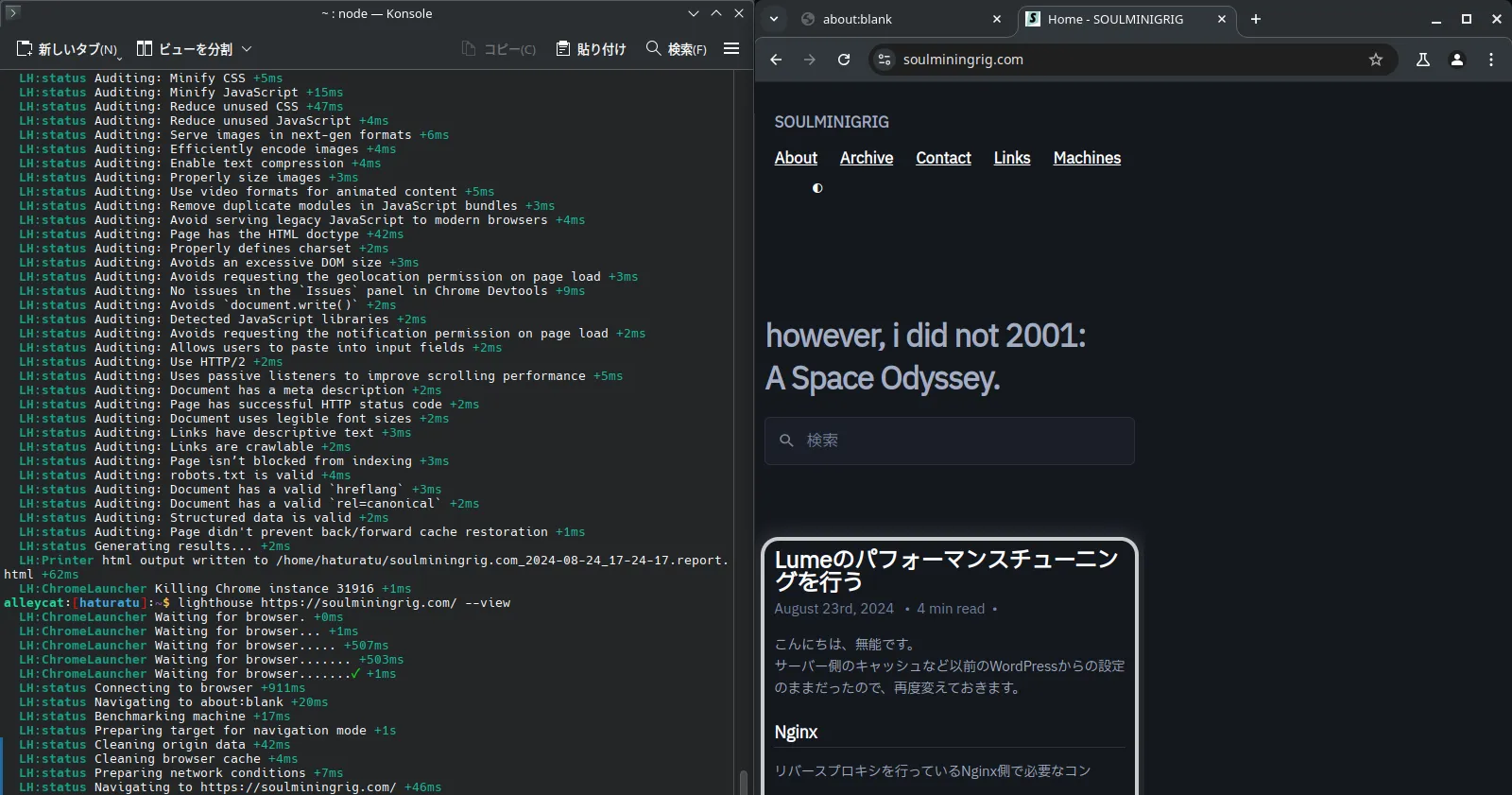Click '4 min read' article label
Viewport: 1512px width, 795px height.
click(951, 609)
